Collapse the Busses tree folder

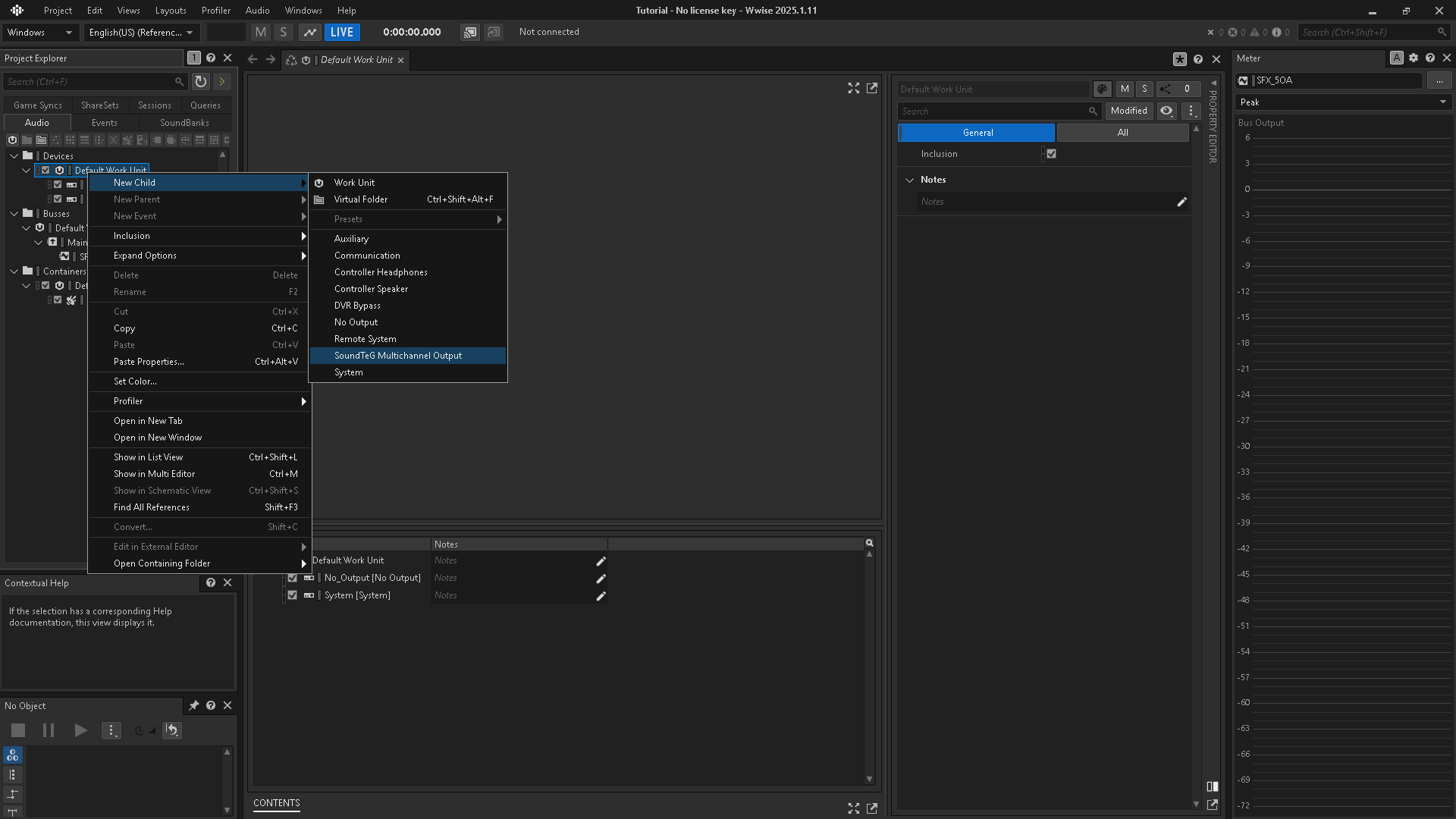pos(14,213)
